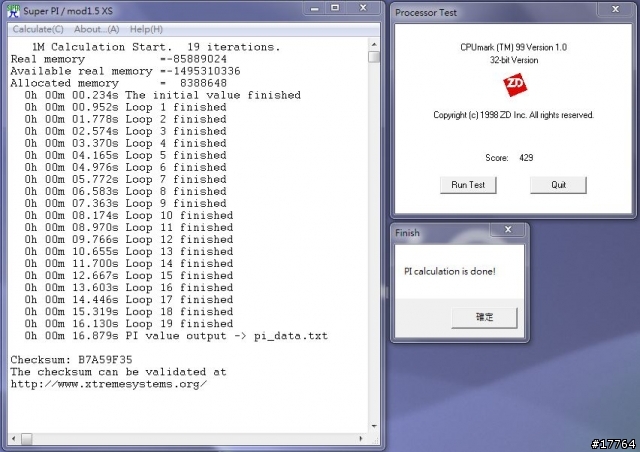Maximize the Super PI window
This screenshot has height=452, width=640.
point(335,8)
